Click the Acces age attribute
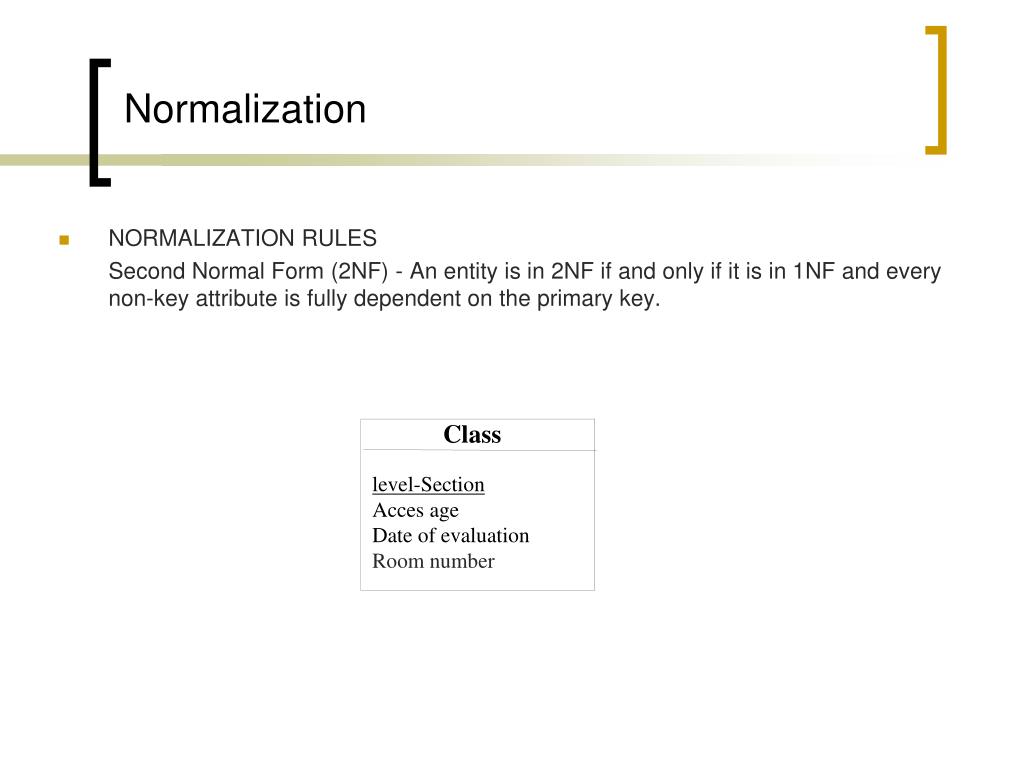1024x768 pixels. point(415,510)
